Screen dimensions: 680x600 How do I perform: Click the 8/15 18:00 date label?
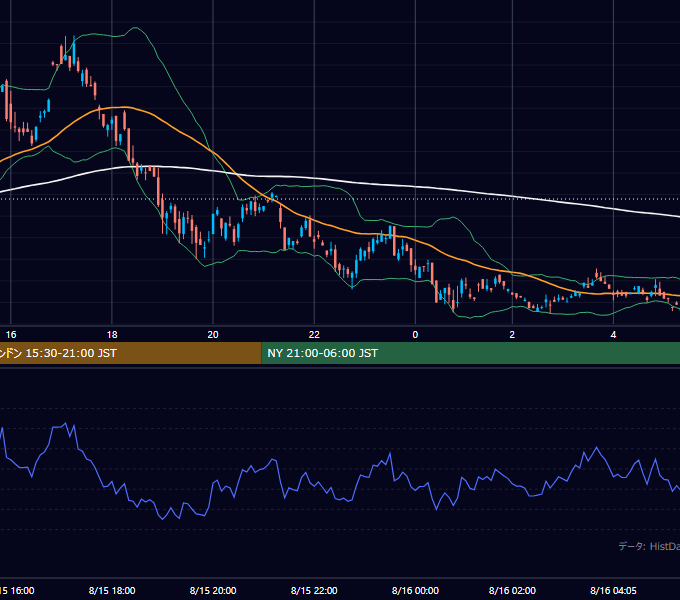tap(112, 590)
